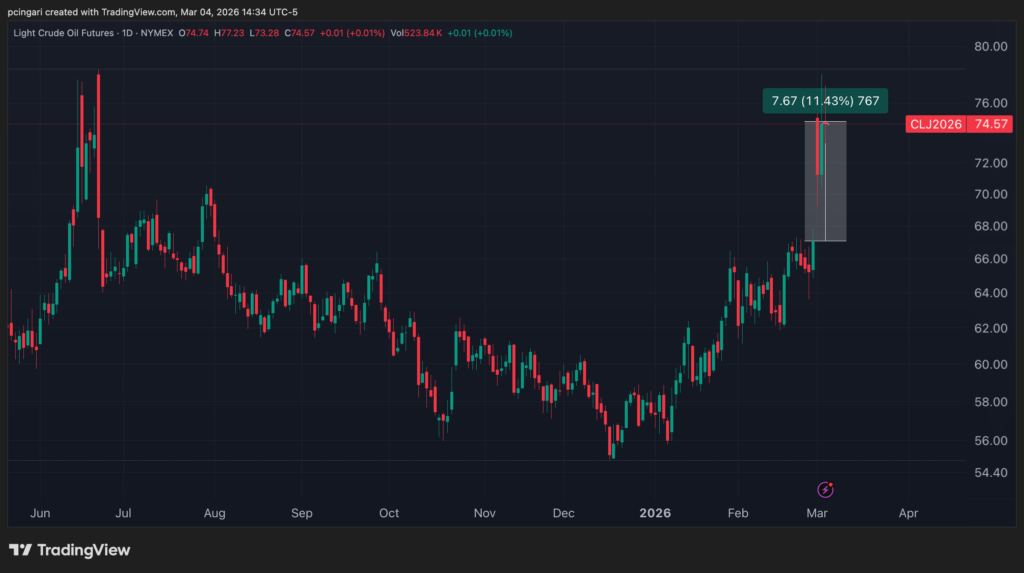This screenshot has height=573, width=1024.
Task: Click the Nov label on time axis
Action: pos(485,514)
